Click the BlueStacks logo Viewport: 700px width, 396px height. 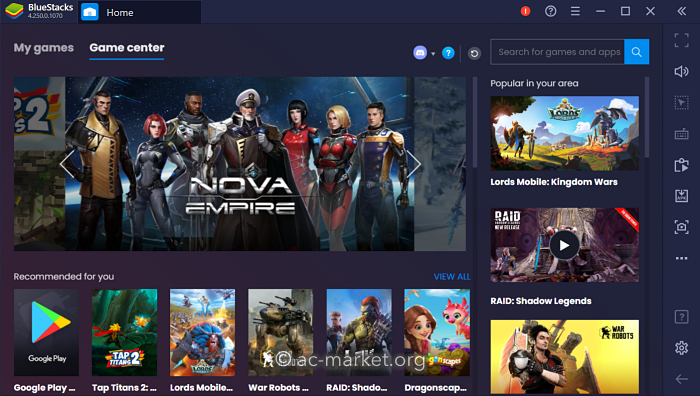coord(14,11)
